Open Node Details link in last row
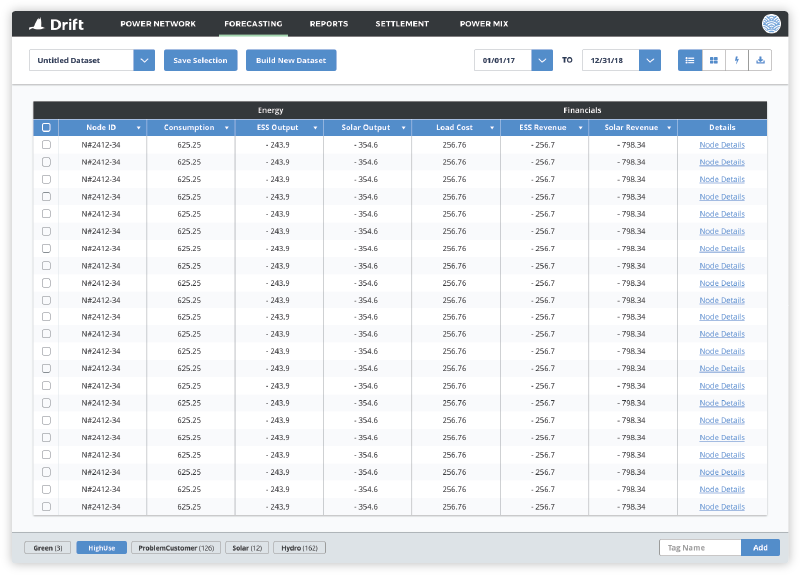800x575 pixels. [x=722, y=507]
